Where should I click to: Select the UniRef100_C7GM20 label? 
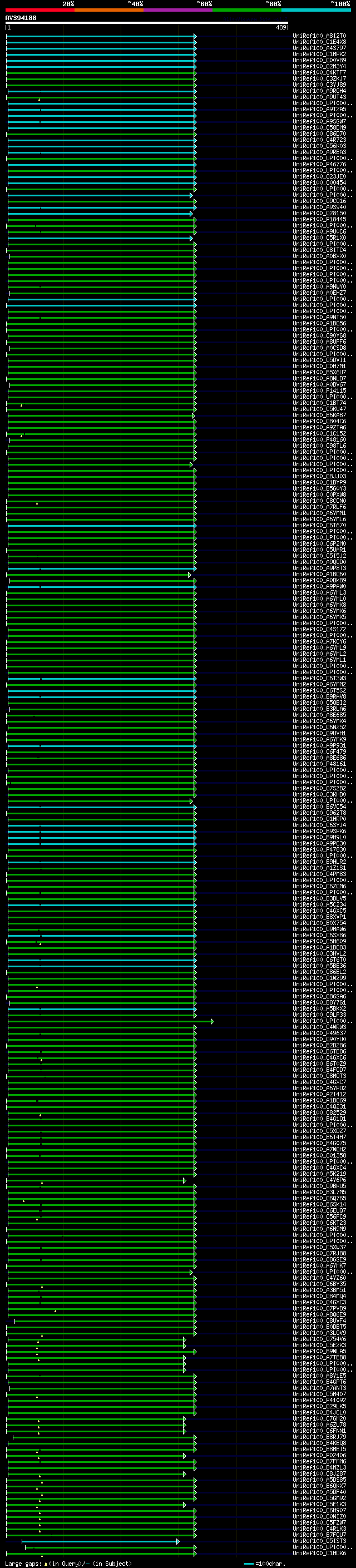[319, 1419]
